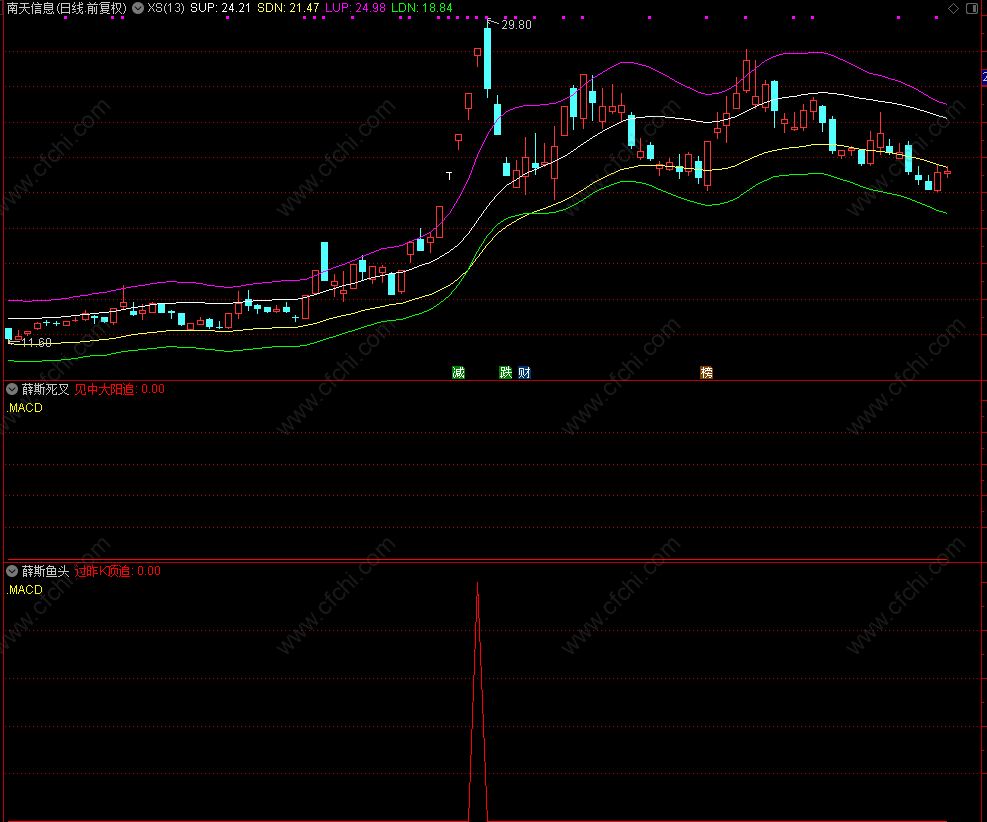Click the green LDN: 18.84 value
Screen dimensions: 987x822
tap(422, 8)
